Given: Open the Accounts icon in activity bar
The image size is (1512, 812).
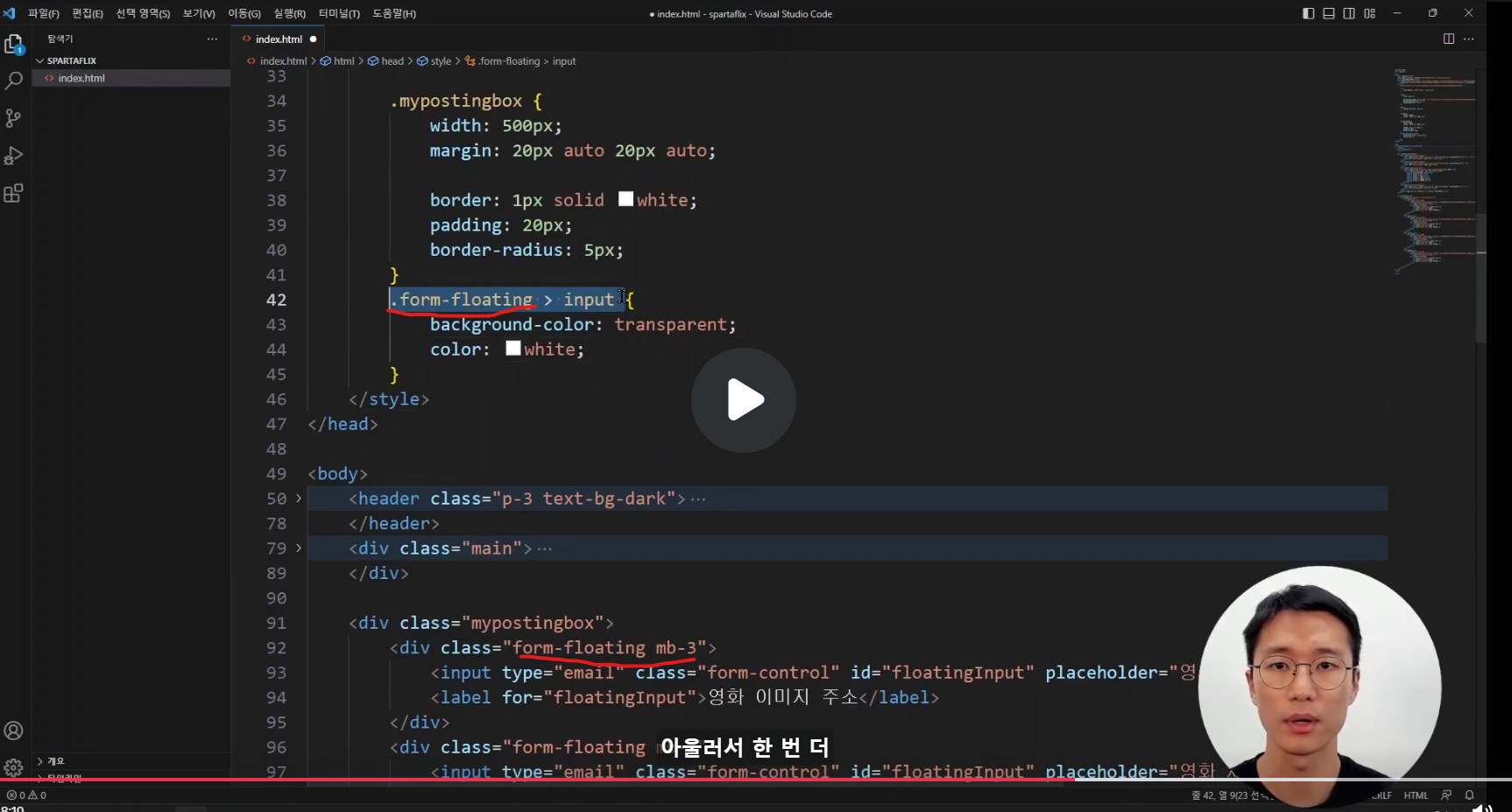Looking at the screenshot, I should tap(13, 731).
